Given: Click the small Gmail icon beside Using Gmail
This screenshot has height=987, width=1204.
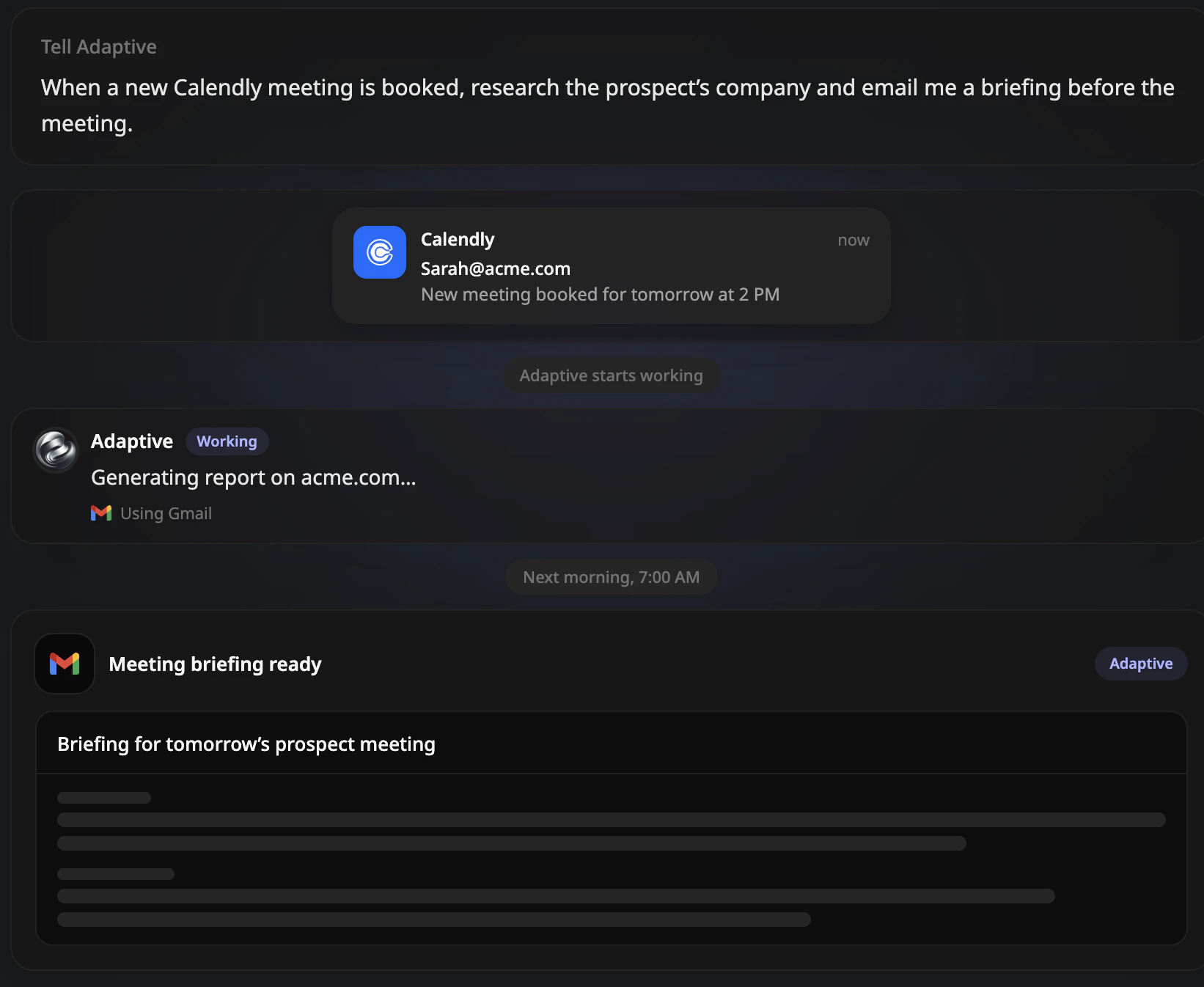Looking at the screenshot, I should click(101, 513).
